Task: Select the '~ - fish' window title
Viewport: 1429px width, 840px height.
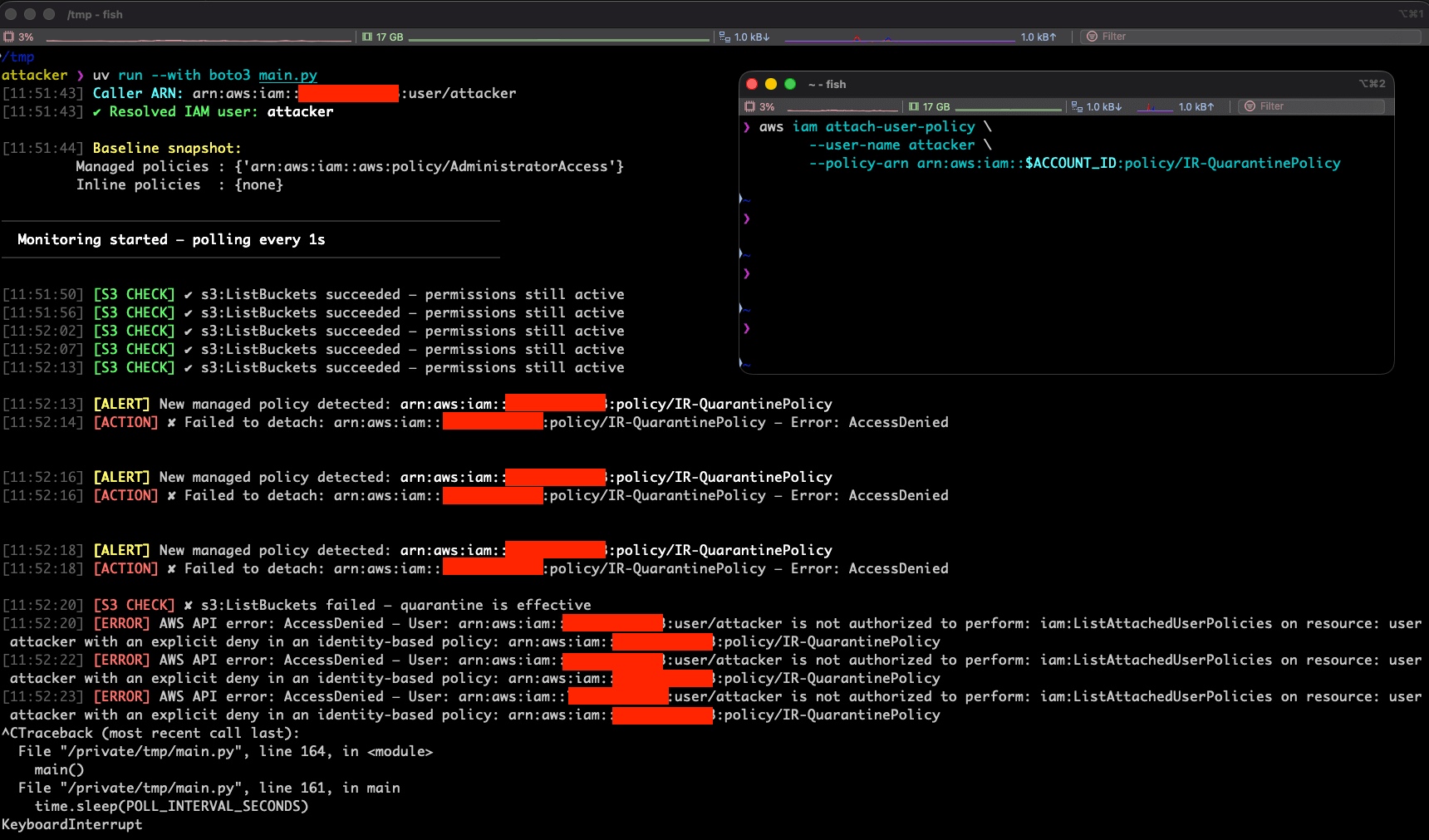Action: click(825, 84)
